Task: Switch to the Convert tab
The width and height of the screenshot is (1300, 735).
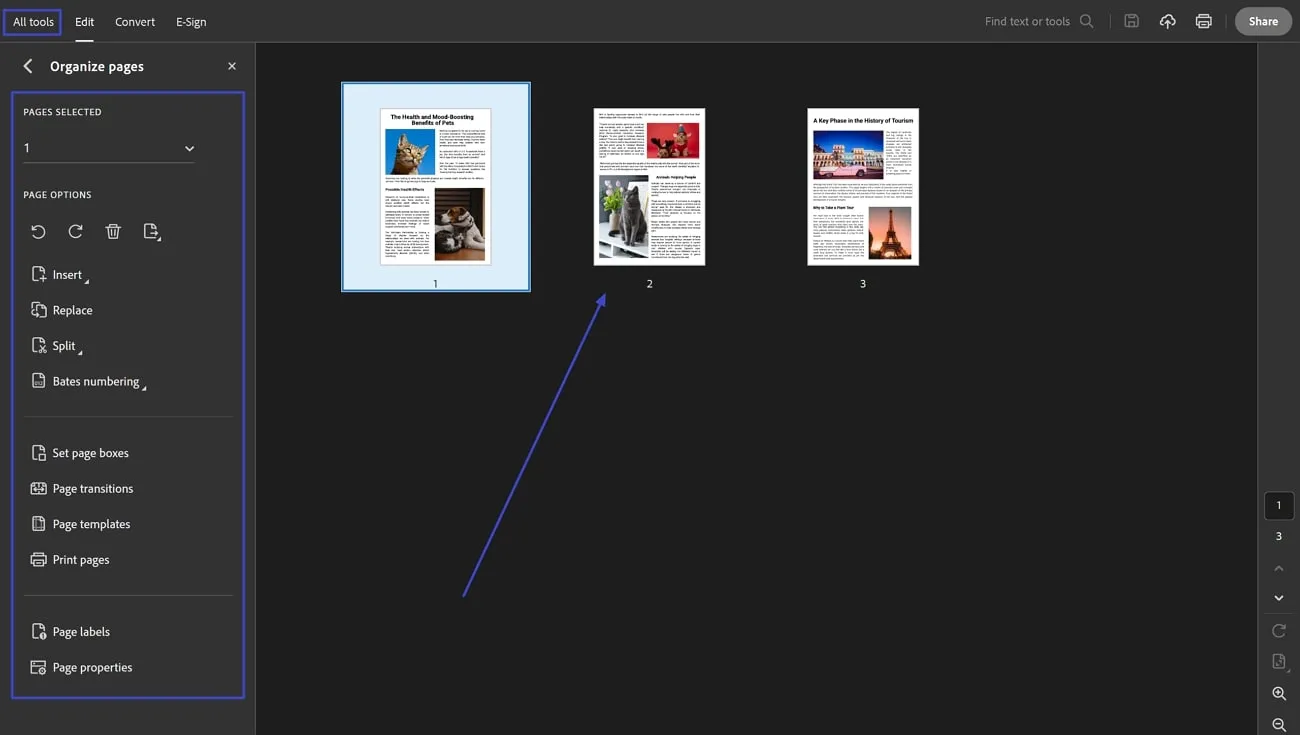Action: 135,21
